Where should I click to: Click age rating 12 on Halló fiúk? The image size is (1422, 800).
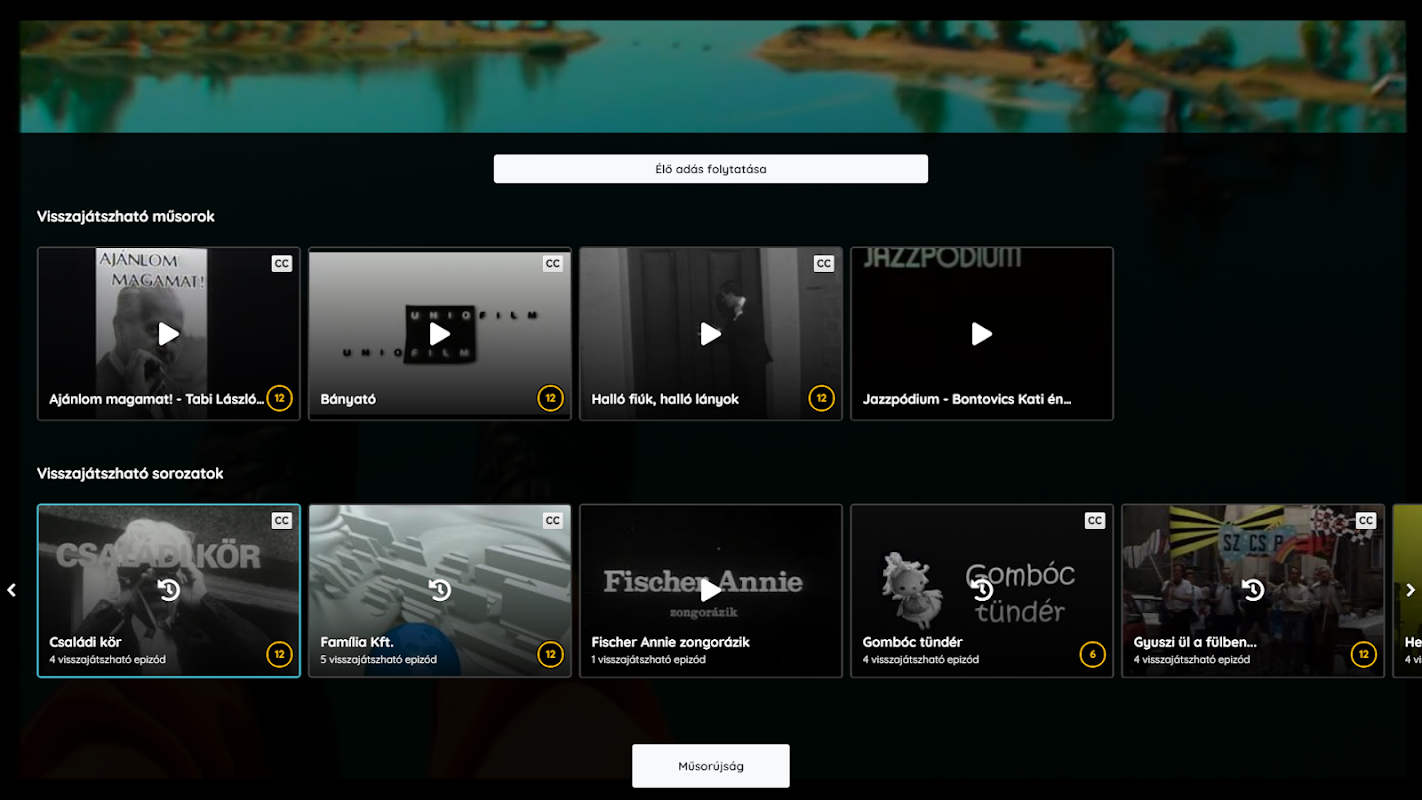(x=821, y=398)
